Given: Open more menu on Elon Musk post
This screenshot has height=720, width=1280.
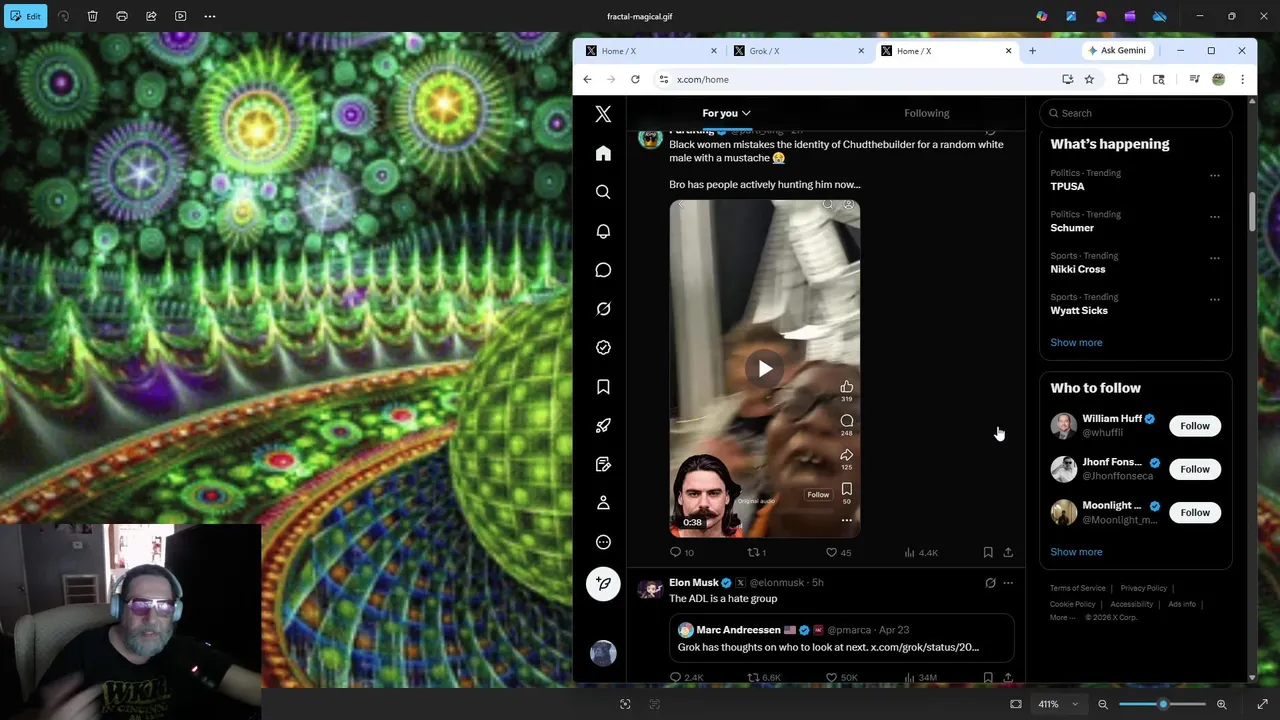Looking at the screenshot, I should click(1008, 583).
